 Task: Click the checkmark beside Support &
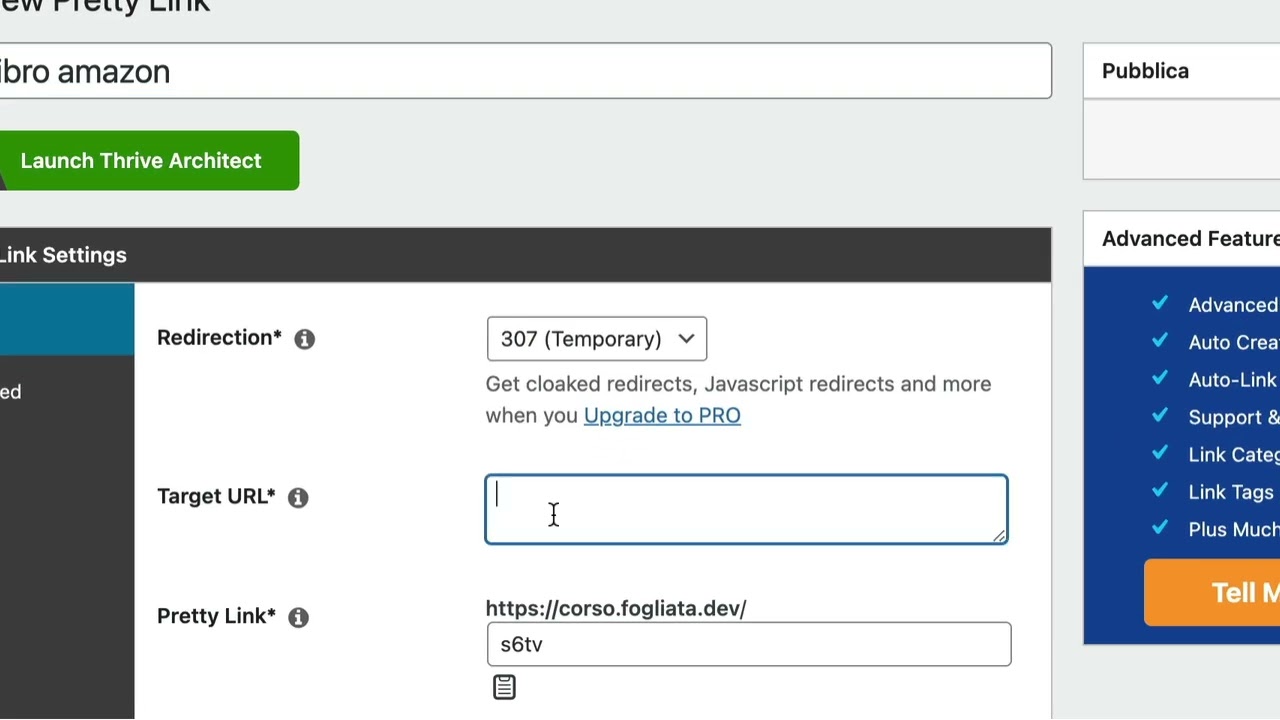1160,416
